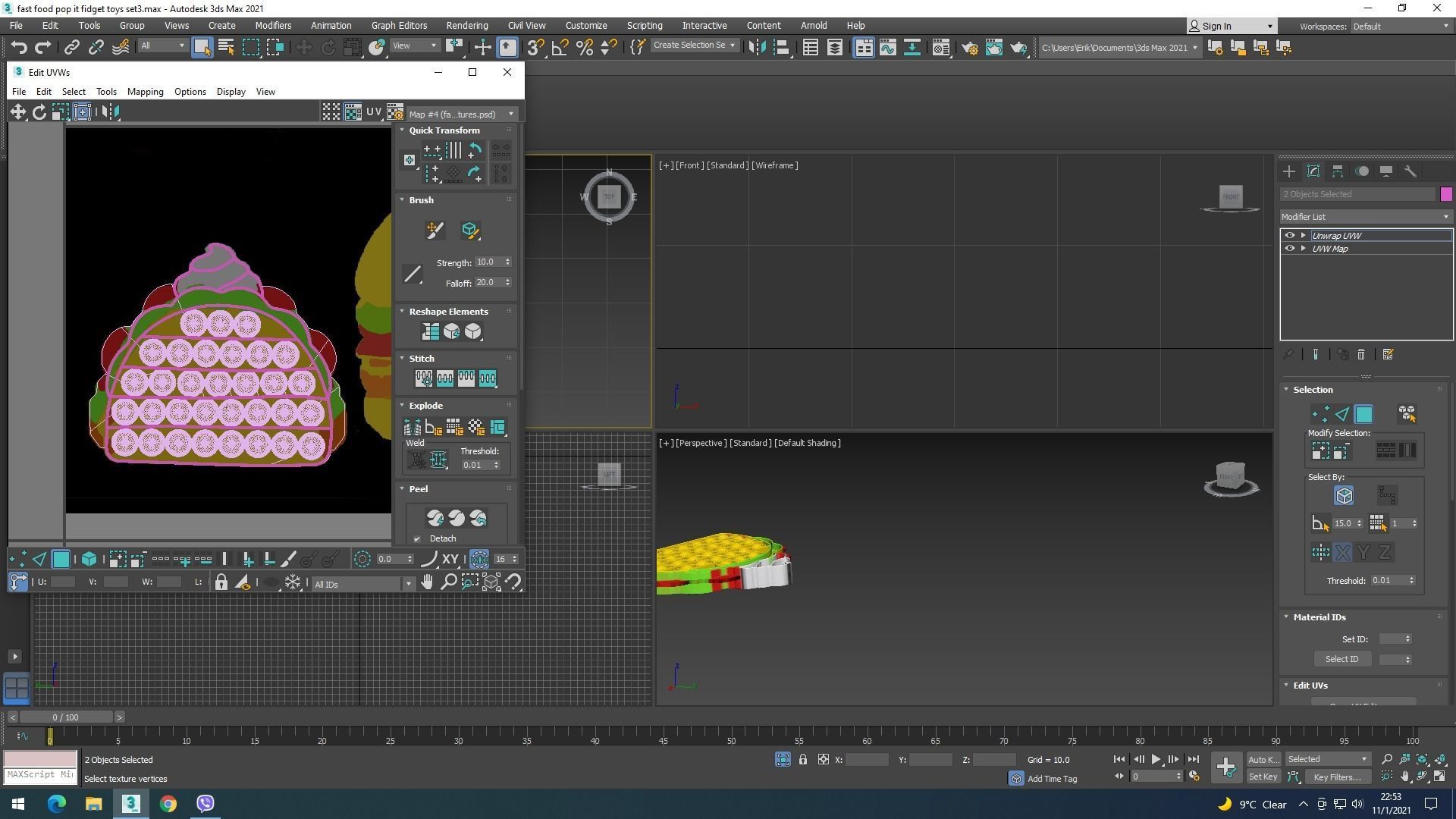Click the Undo arrow in main toolbar

click(x=18, y=48)
